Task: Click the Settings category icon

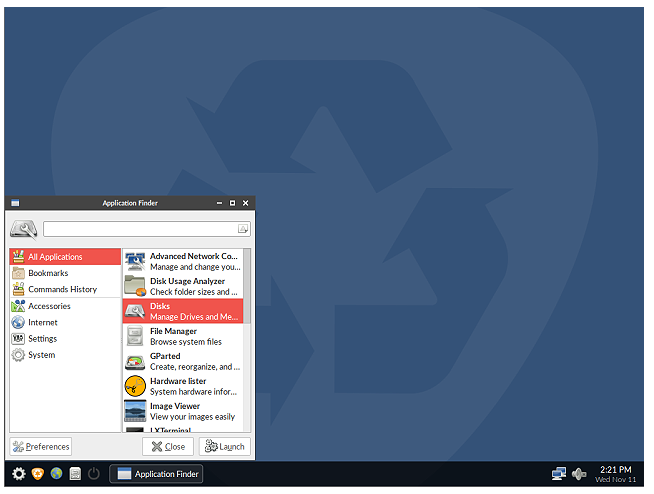Action: [x=18, y=338]
